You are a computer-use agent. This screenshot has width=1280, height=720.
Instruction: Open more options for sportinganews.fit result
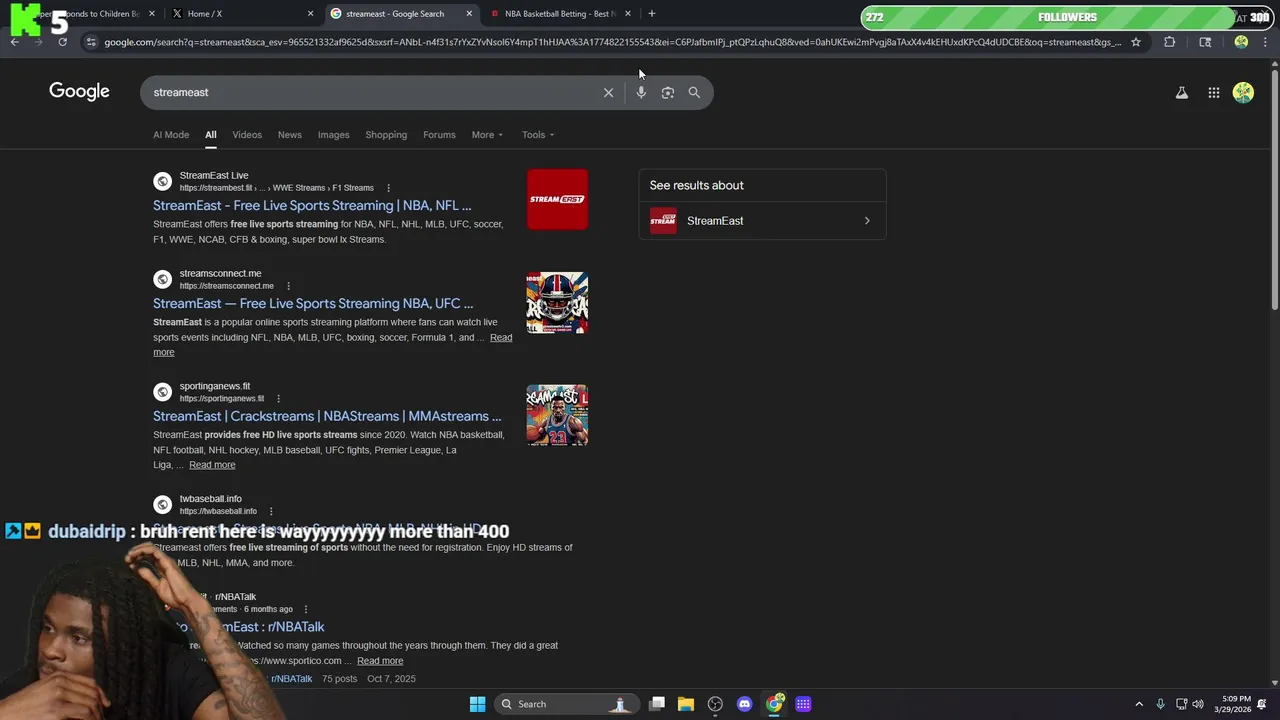(279, 399)
